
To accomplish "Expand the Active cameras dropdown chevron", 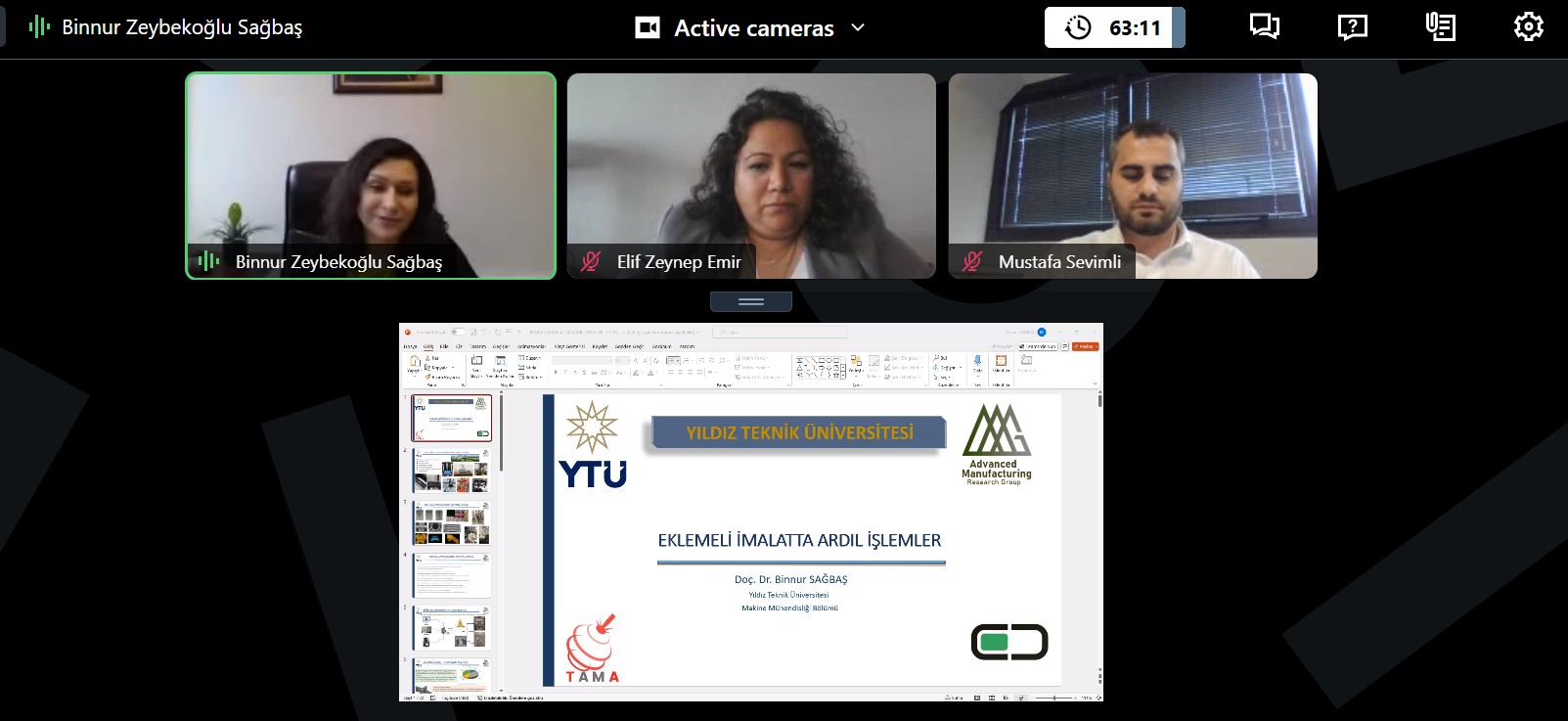I will tap(858, 27).
